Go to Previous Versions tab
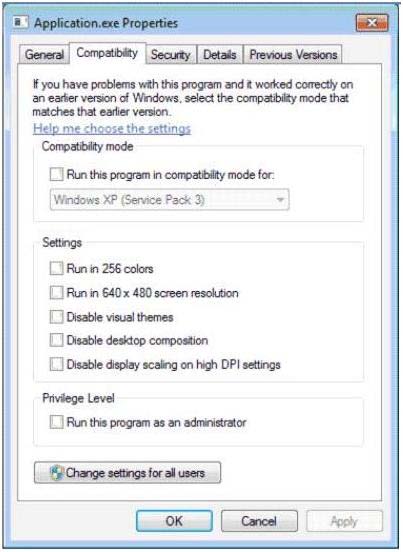This screenshot has height=552, width=403. 293,55
